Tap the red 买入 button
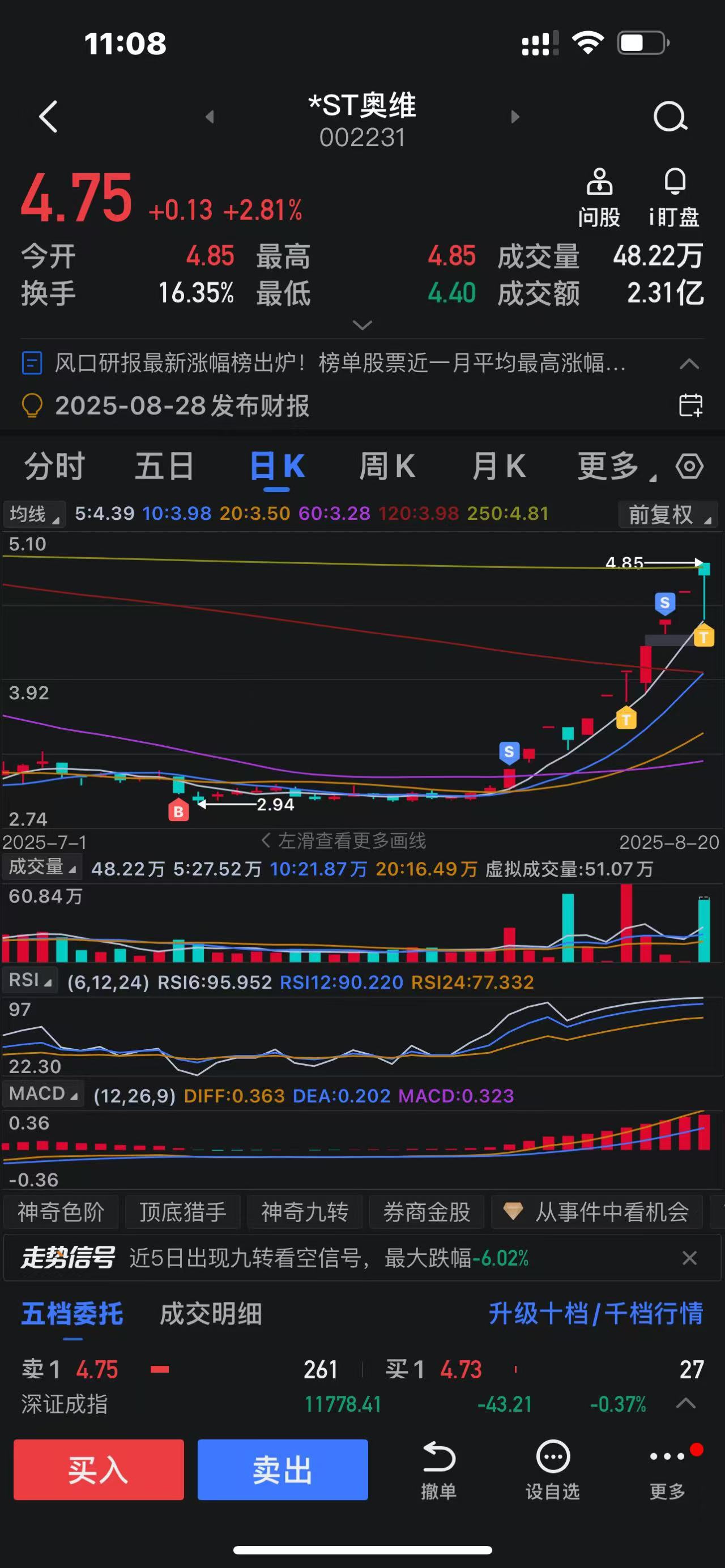 click(99, 1469)
